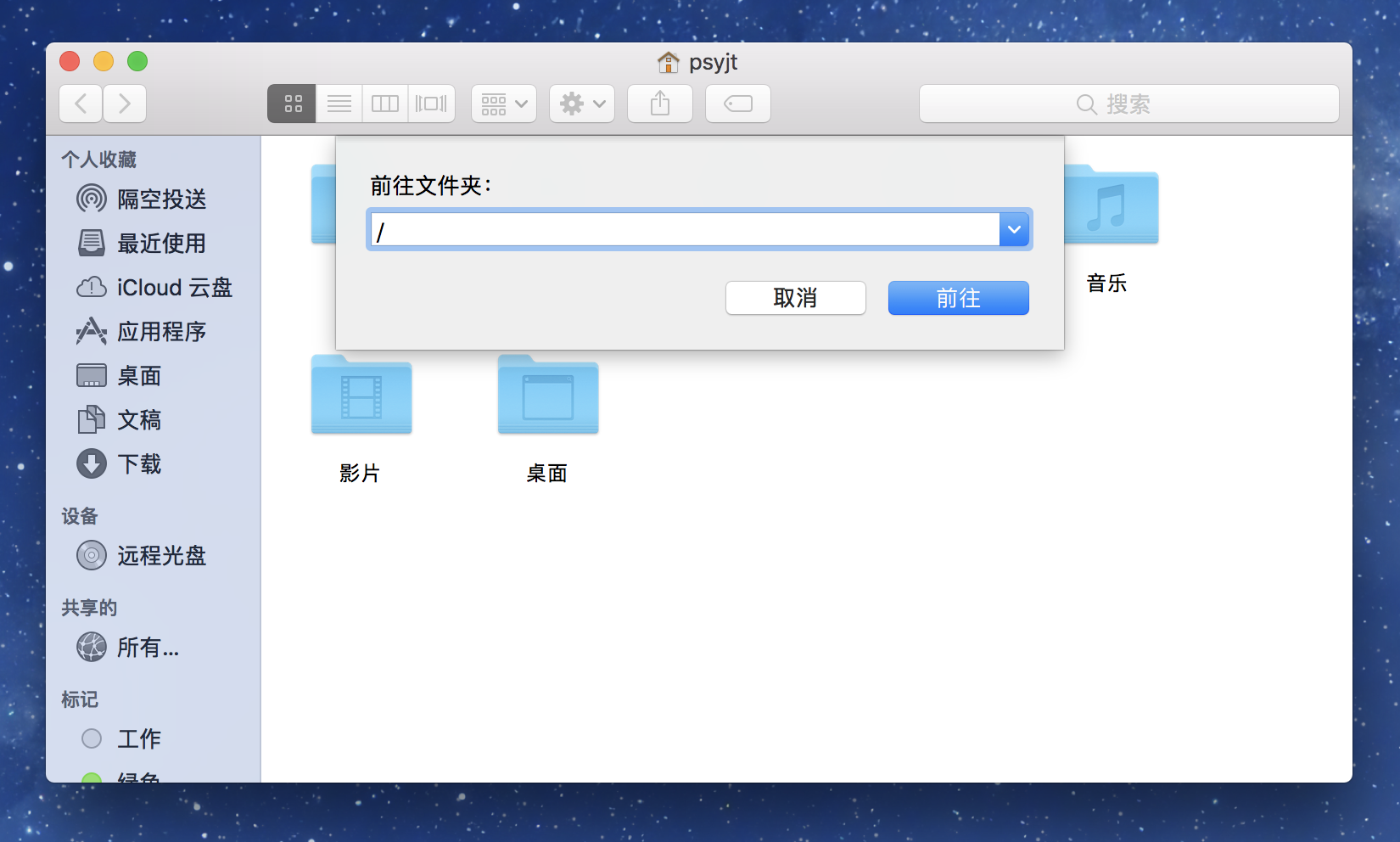Switch to icon view in the toolbar

(291, 103)
